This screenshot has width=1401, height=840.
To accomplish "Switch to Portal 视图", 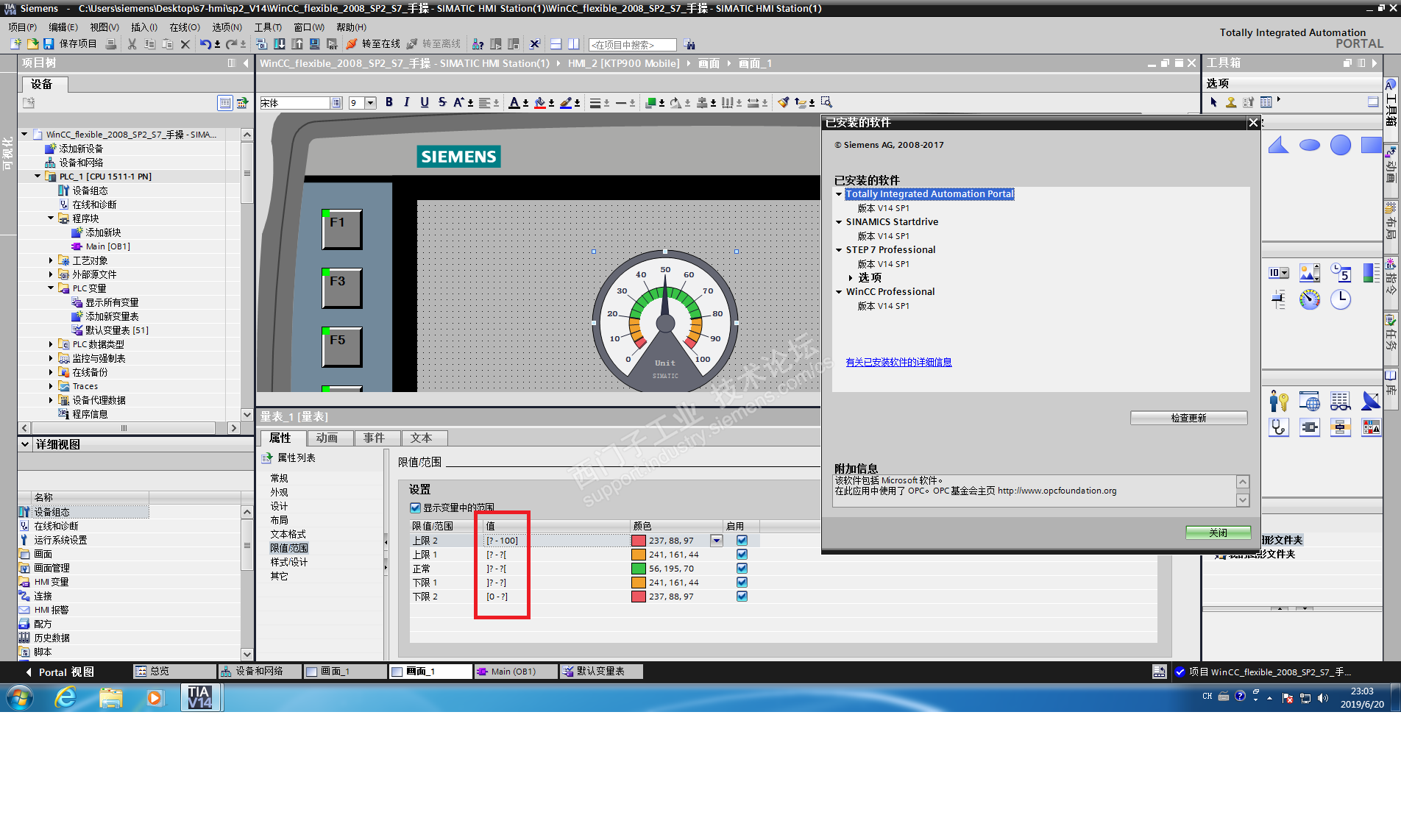I will coord(60,672).
